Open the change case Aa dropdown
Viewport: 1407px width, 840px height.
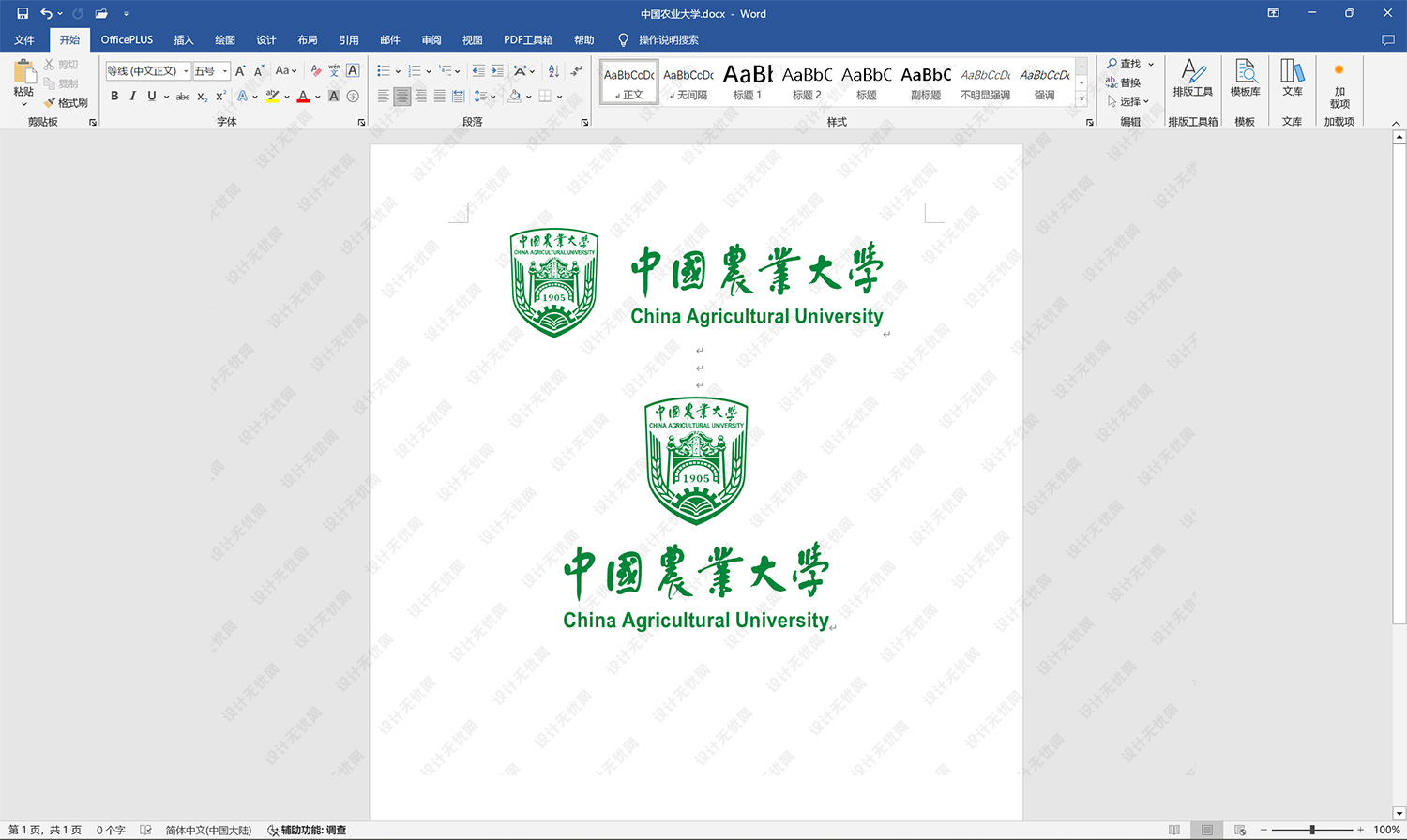click(x=286, y=71)
